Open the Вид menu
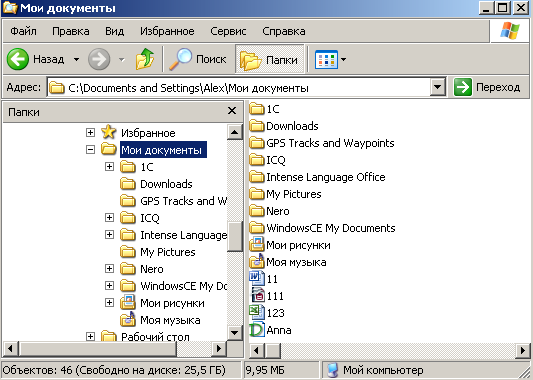Screen dimensions: 533x380 pyautogui.click(x=115, y=31)
